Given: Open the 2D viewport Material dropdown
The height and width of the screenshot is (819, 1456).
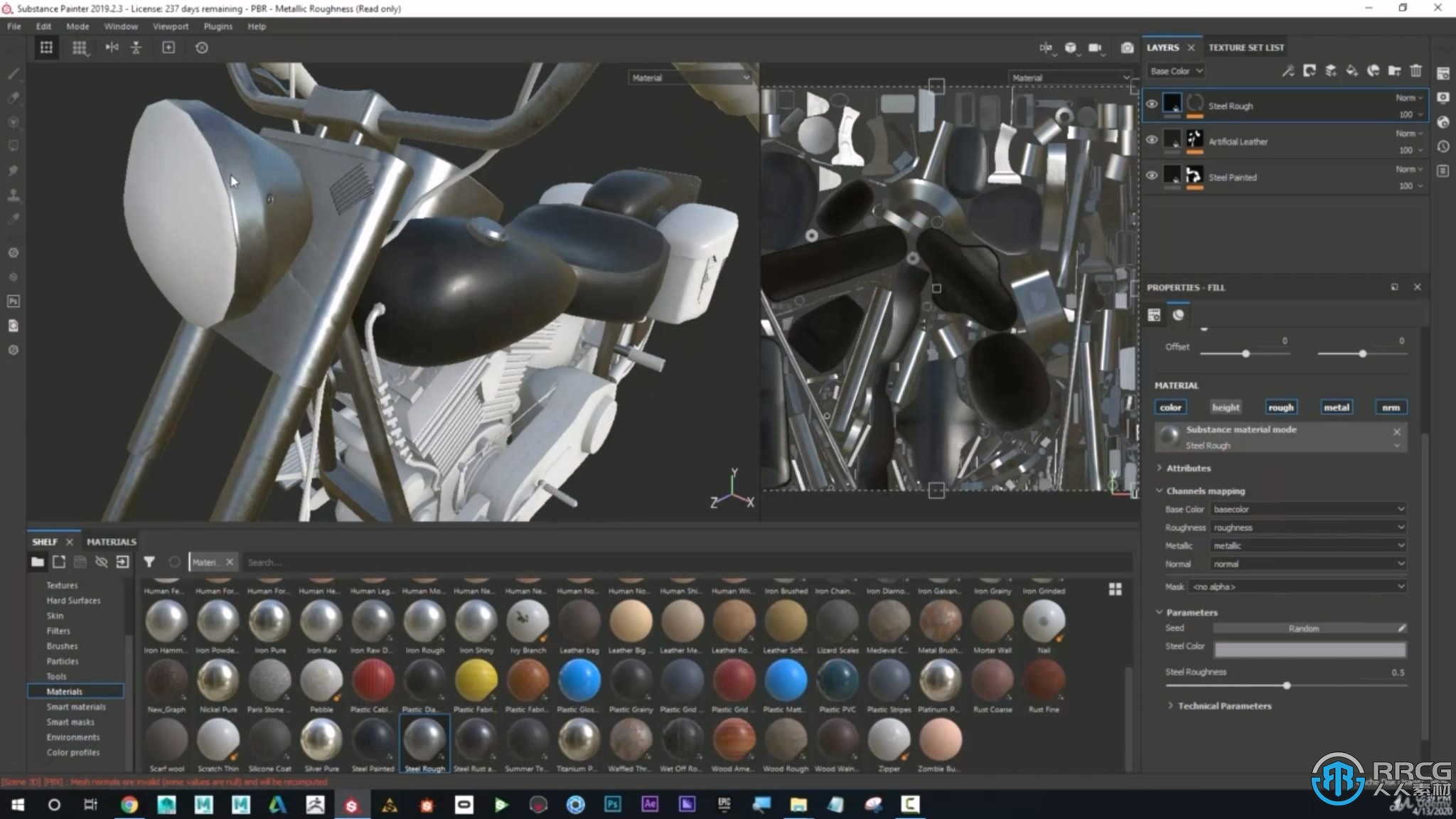Looking at the screenshot, I should pos(1071,77).
